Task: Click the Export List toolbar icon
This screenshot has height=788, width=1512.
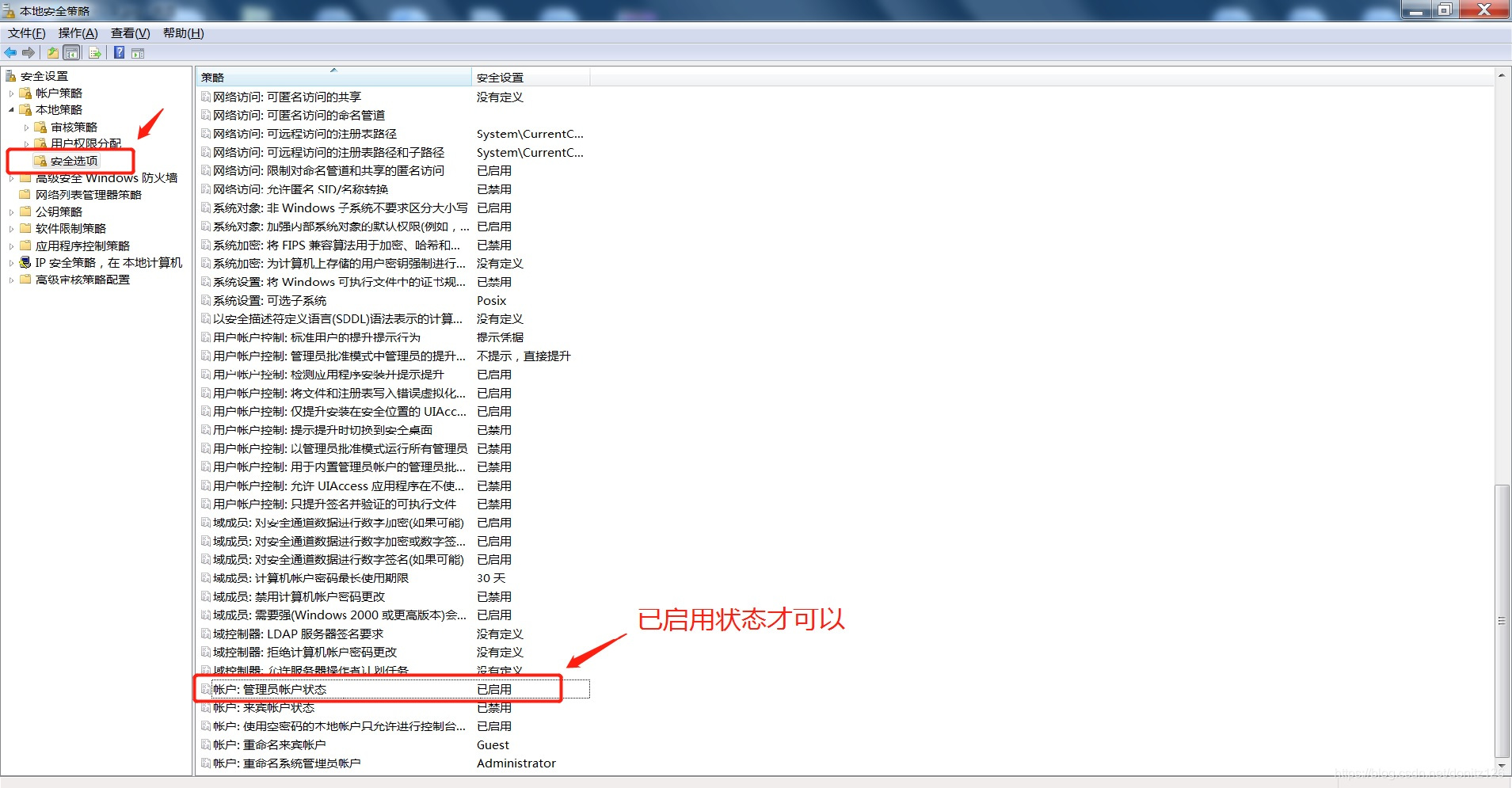Action: 94,52
